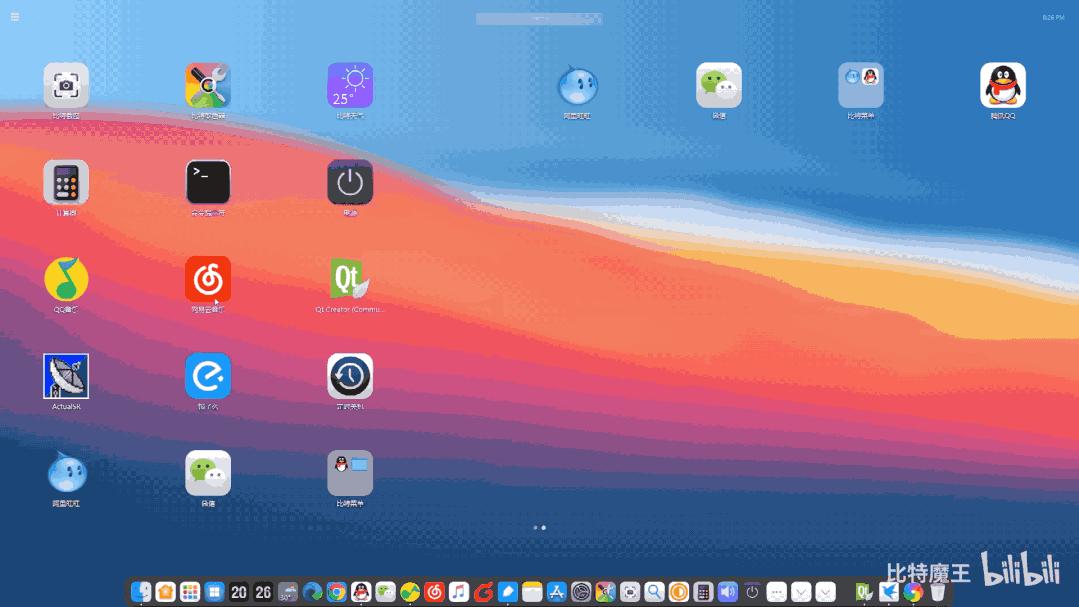Open the hamburger menu at top-left

pos(15,16)
